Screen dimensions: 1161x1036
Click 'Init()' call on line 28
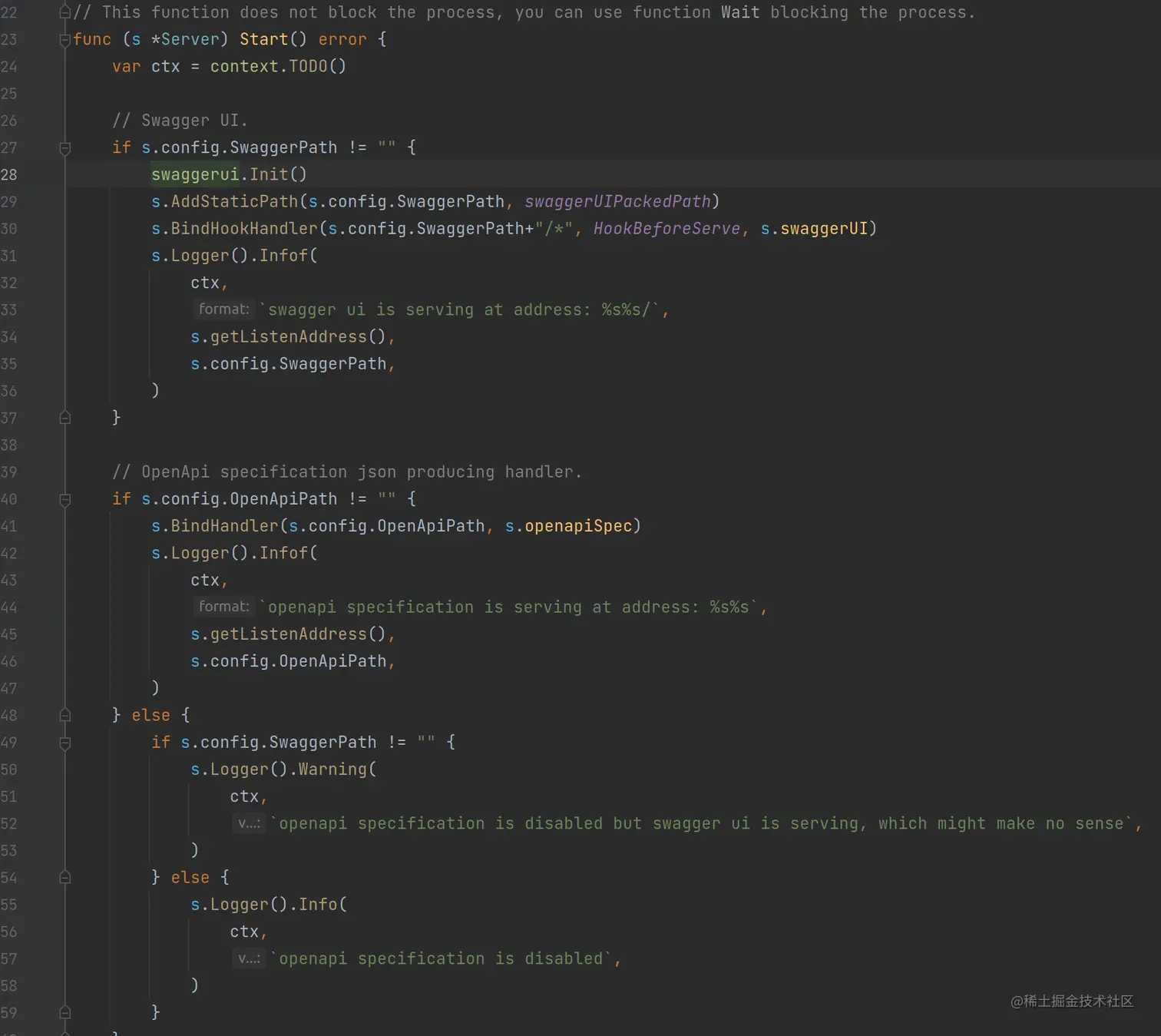click(x=278, y=174)
